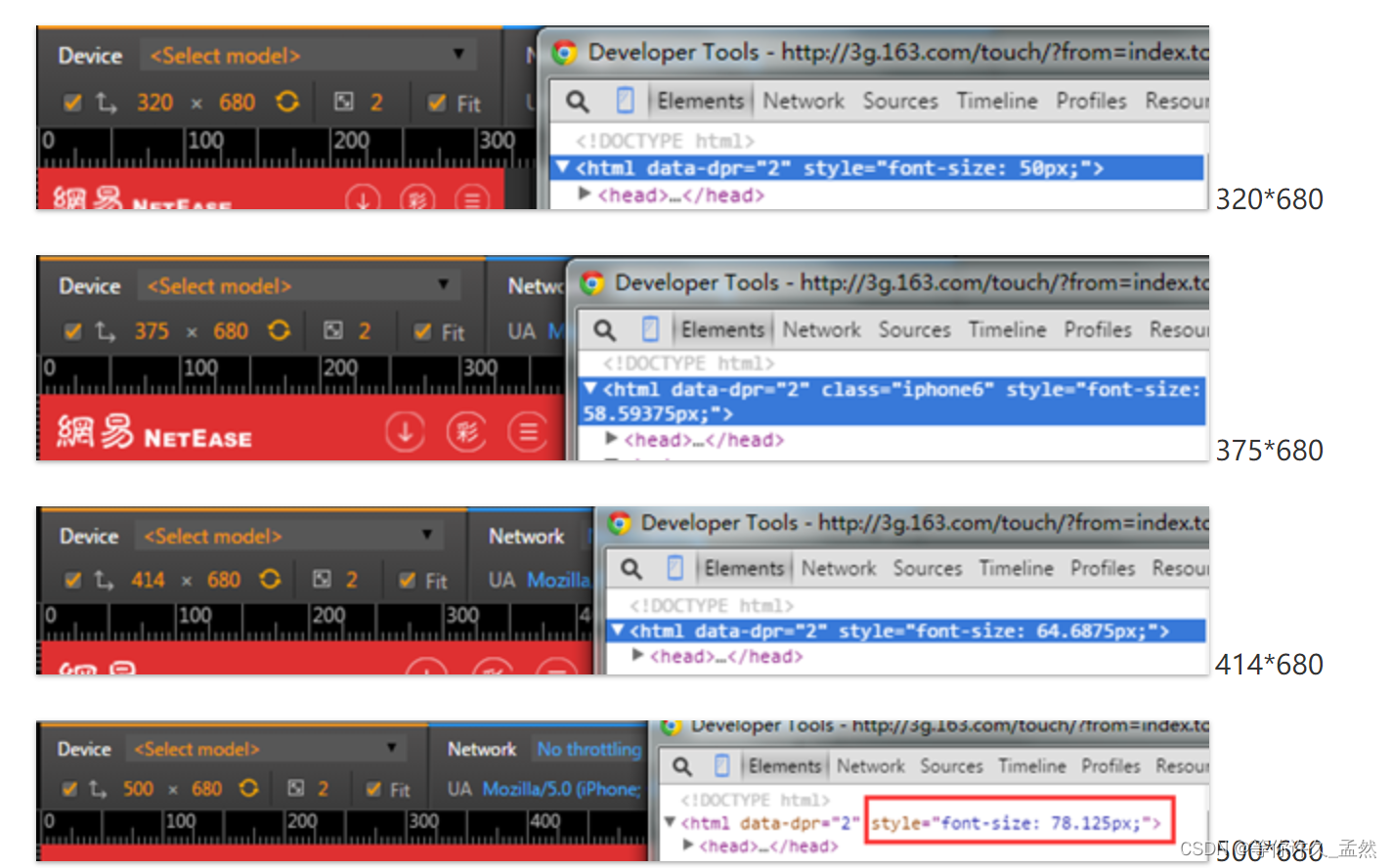
Task: Open Elements tab in the 320-width DevTools
Action: click(700, 101)
